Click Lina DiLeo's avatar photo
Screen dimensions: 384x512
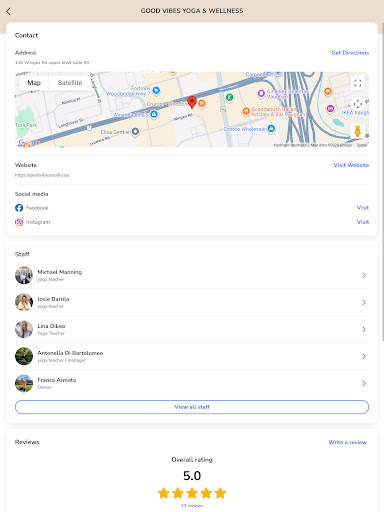coord(24,329)
